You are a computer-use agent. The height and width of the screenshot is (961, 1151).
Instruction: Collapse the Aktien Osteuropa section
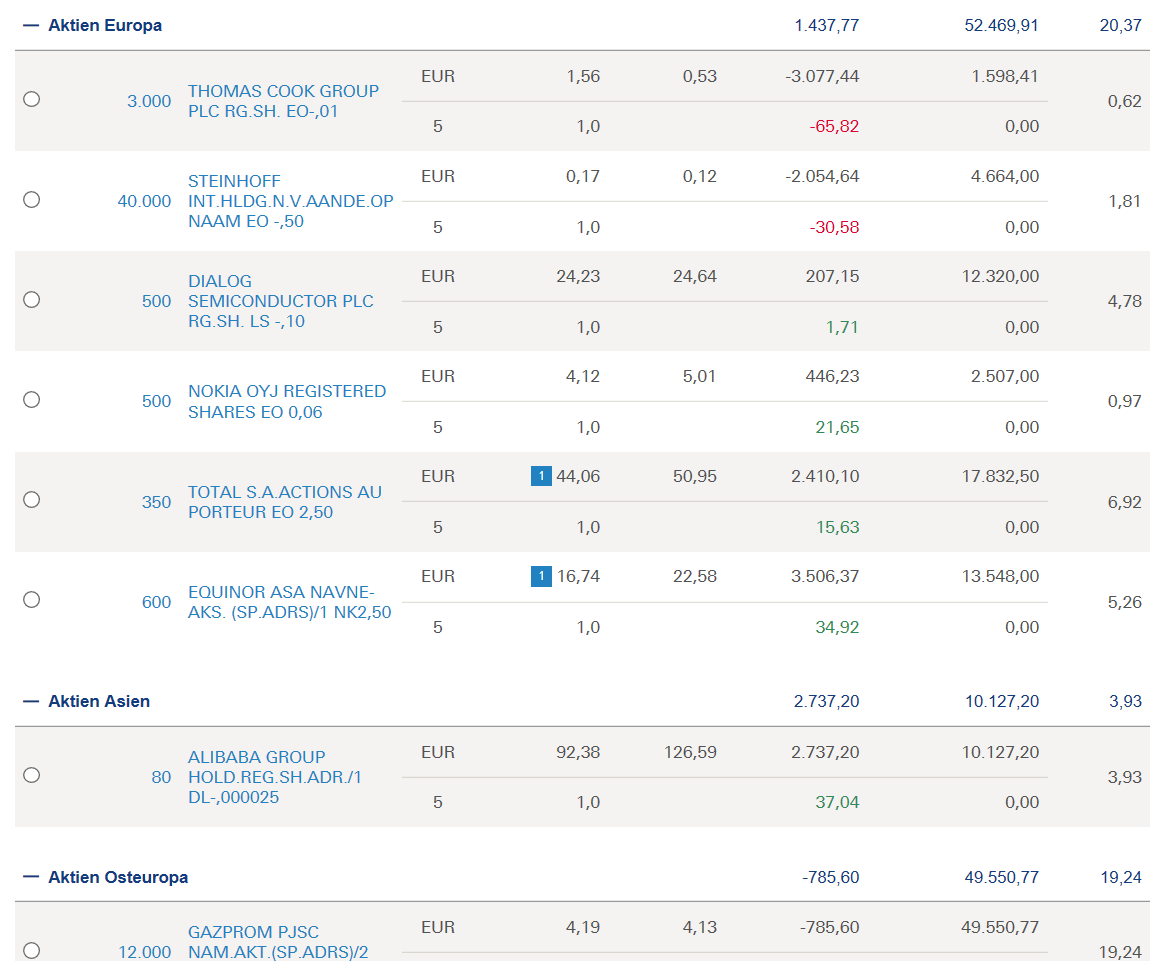click(x=31, y=877)
